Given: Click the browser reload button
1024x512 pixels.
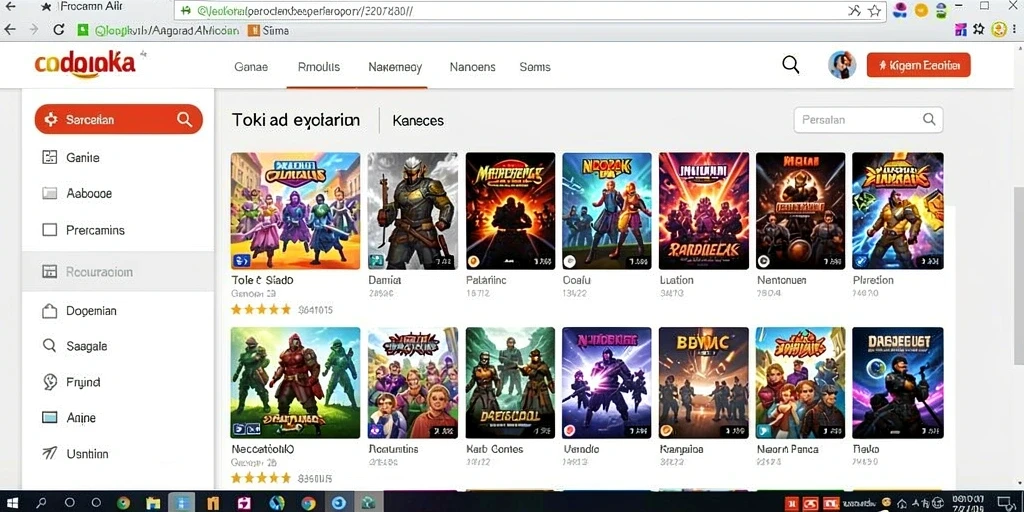Looking at the screenshot, I should click(59, 30).
